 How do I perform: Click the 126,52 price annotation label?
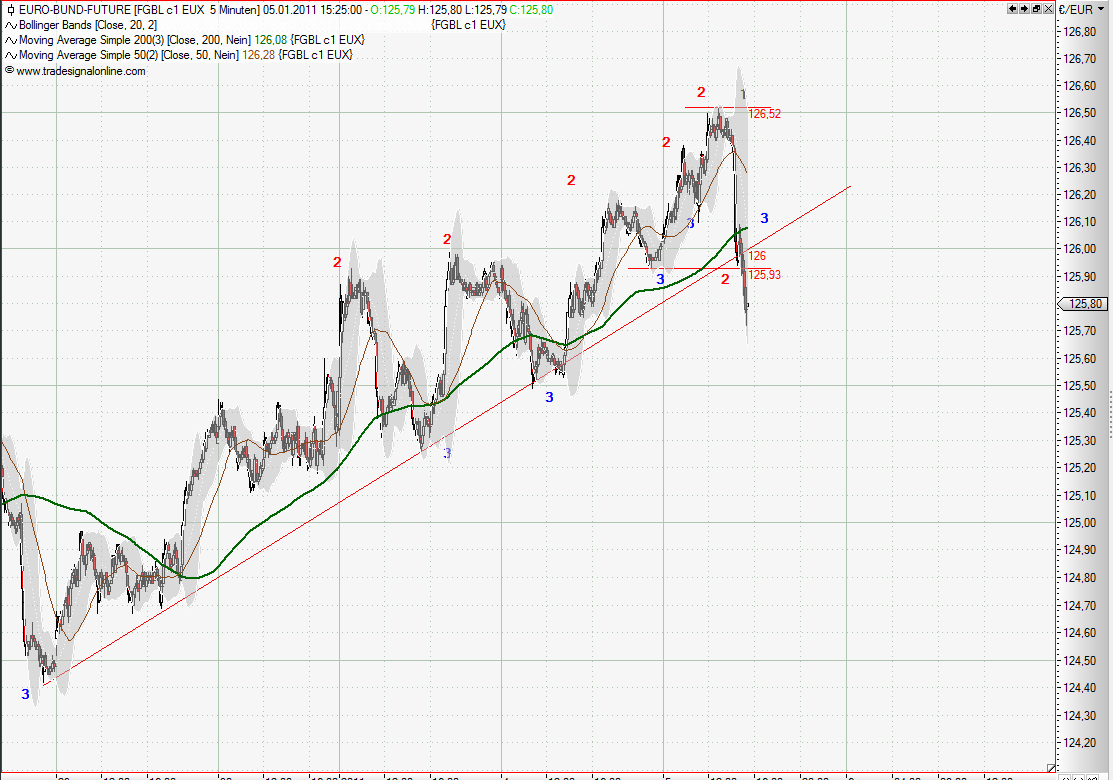tap(765, 113)
